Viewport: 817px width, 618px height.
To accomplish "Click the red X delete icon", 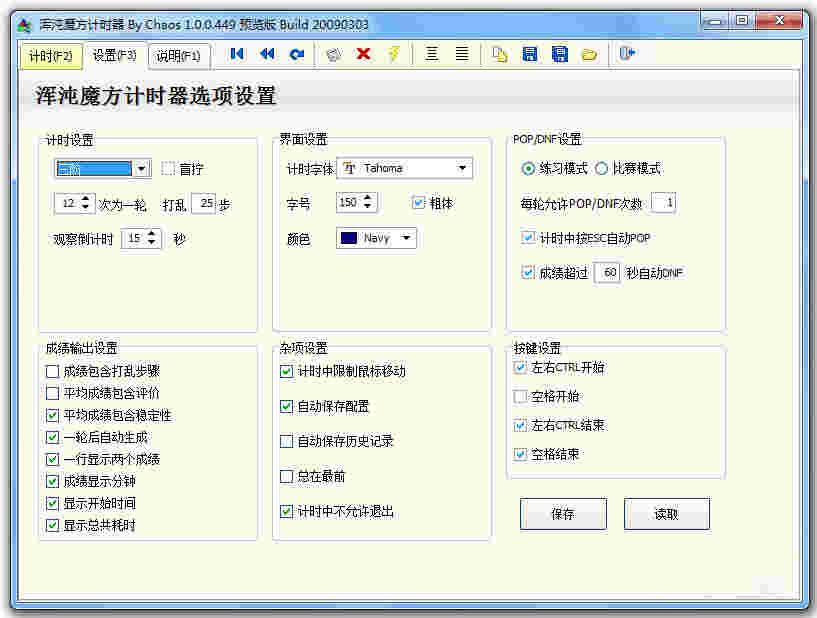I will coord(363,54).
